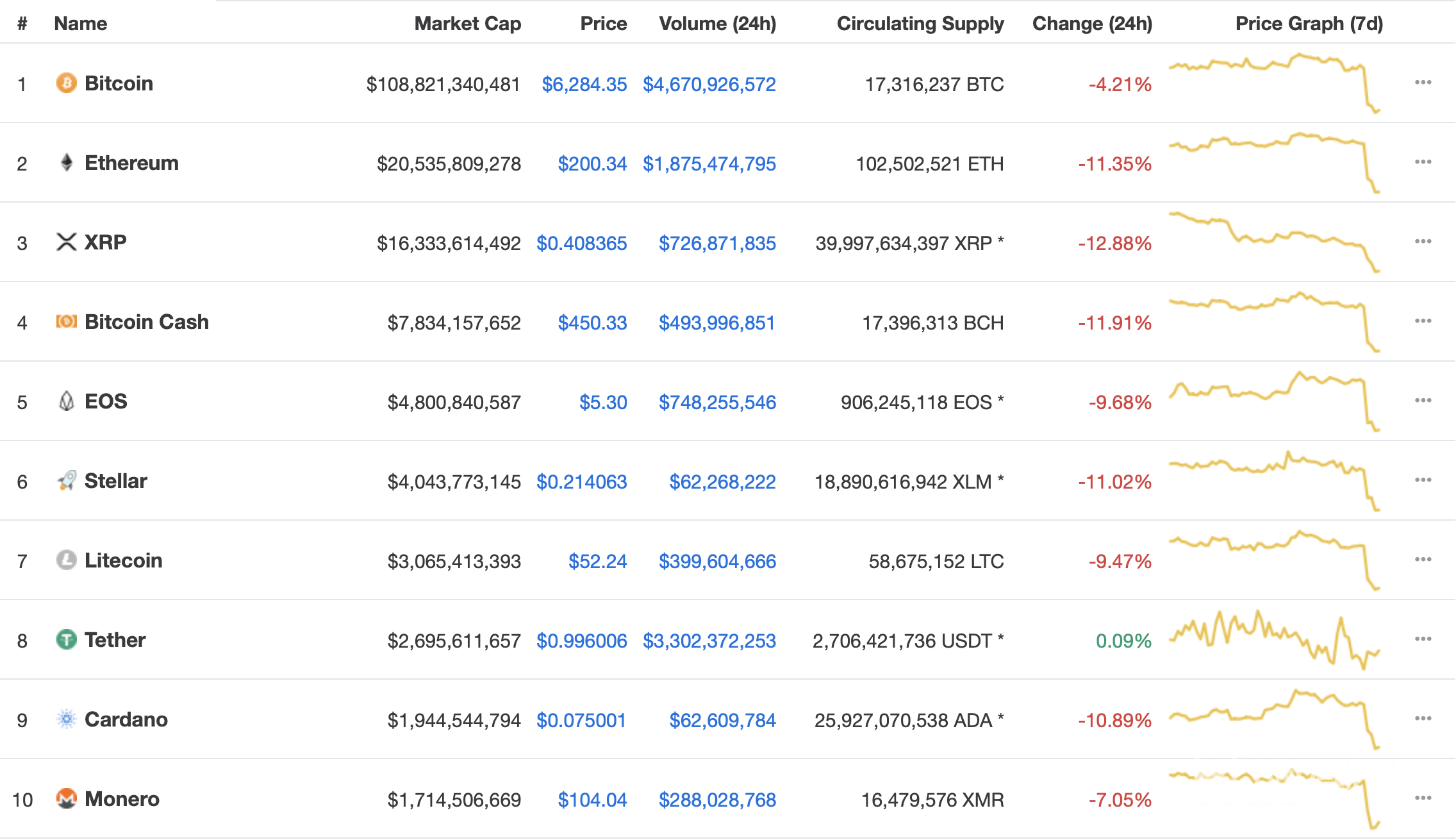Click XRP price $0.408365
This screenshot has height=840, width=1456.
click(581, 243)
